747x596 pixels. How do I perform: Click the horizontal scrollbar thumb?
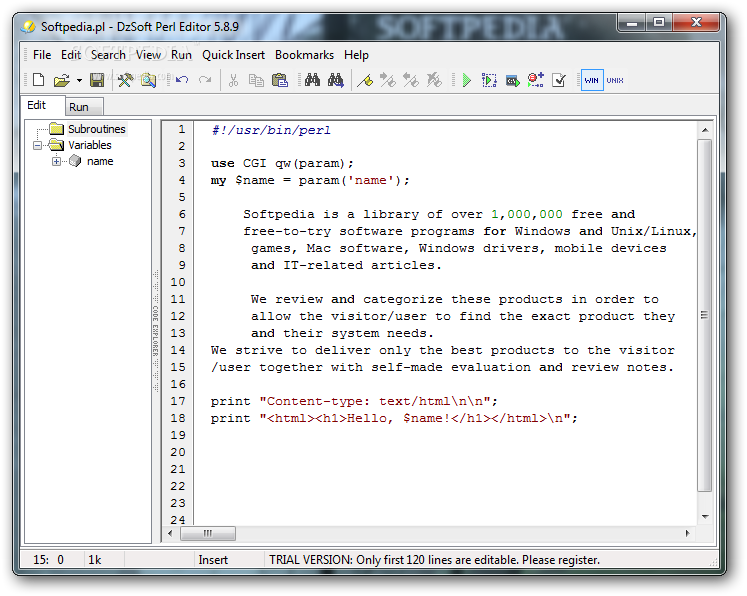pyautogui.click(x=208, y=534)
